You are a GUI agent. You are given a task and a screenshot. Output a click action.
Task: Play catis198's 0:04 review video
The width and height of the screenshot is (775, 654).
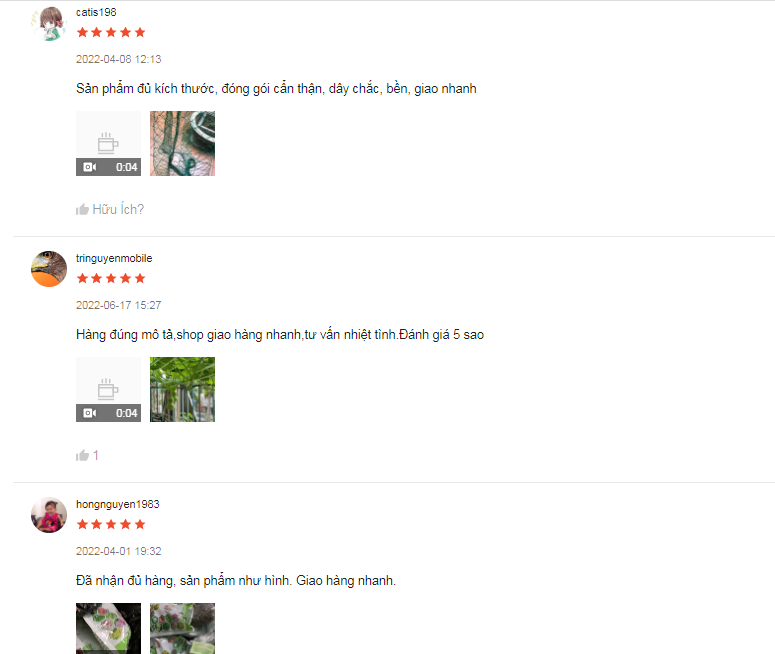pyautogui.click(x=108, y=143)
